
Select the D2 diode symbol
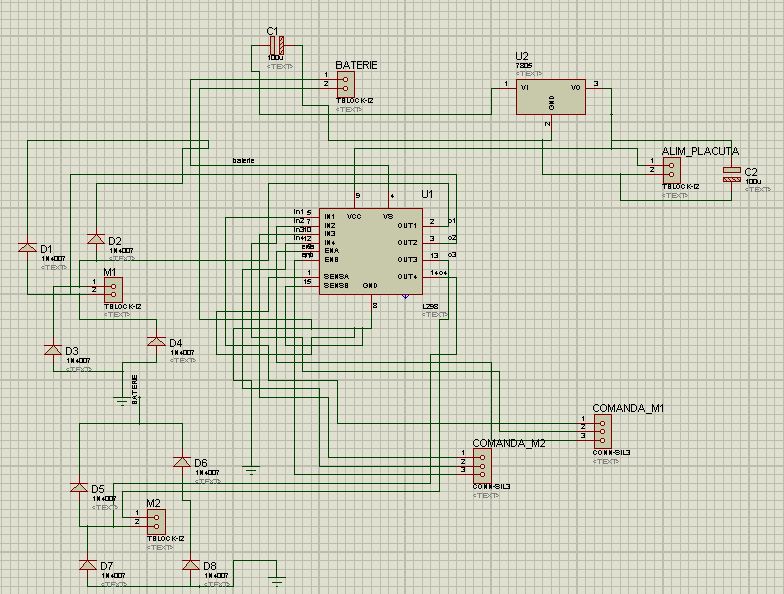(x=96, y=238)
